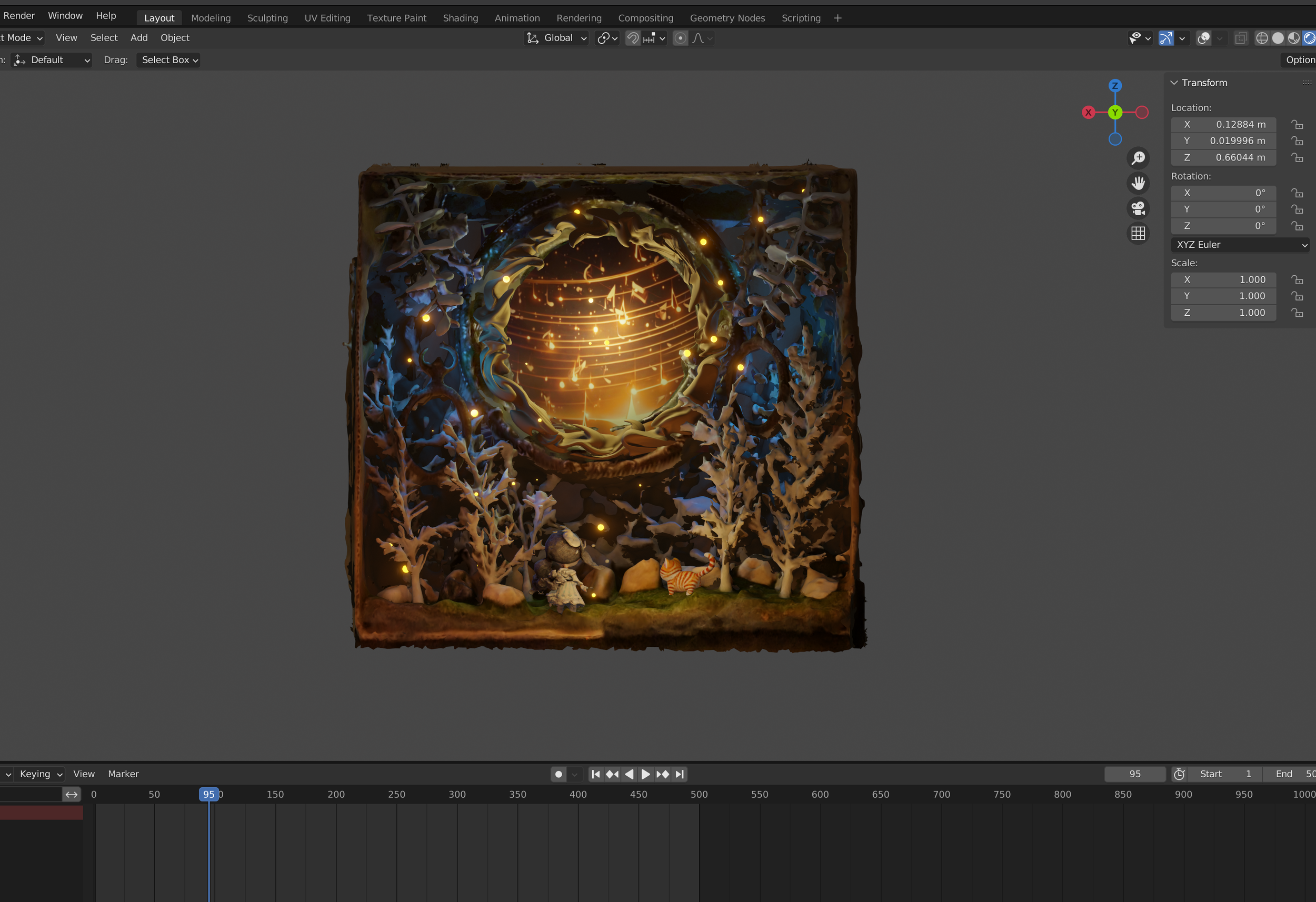
Task: Lock the Scale X value
Action: [x=1297, y=280]
